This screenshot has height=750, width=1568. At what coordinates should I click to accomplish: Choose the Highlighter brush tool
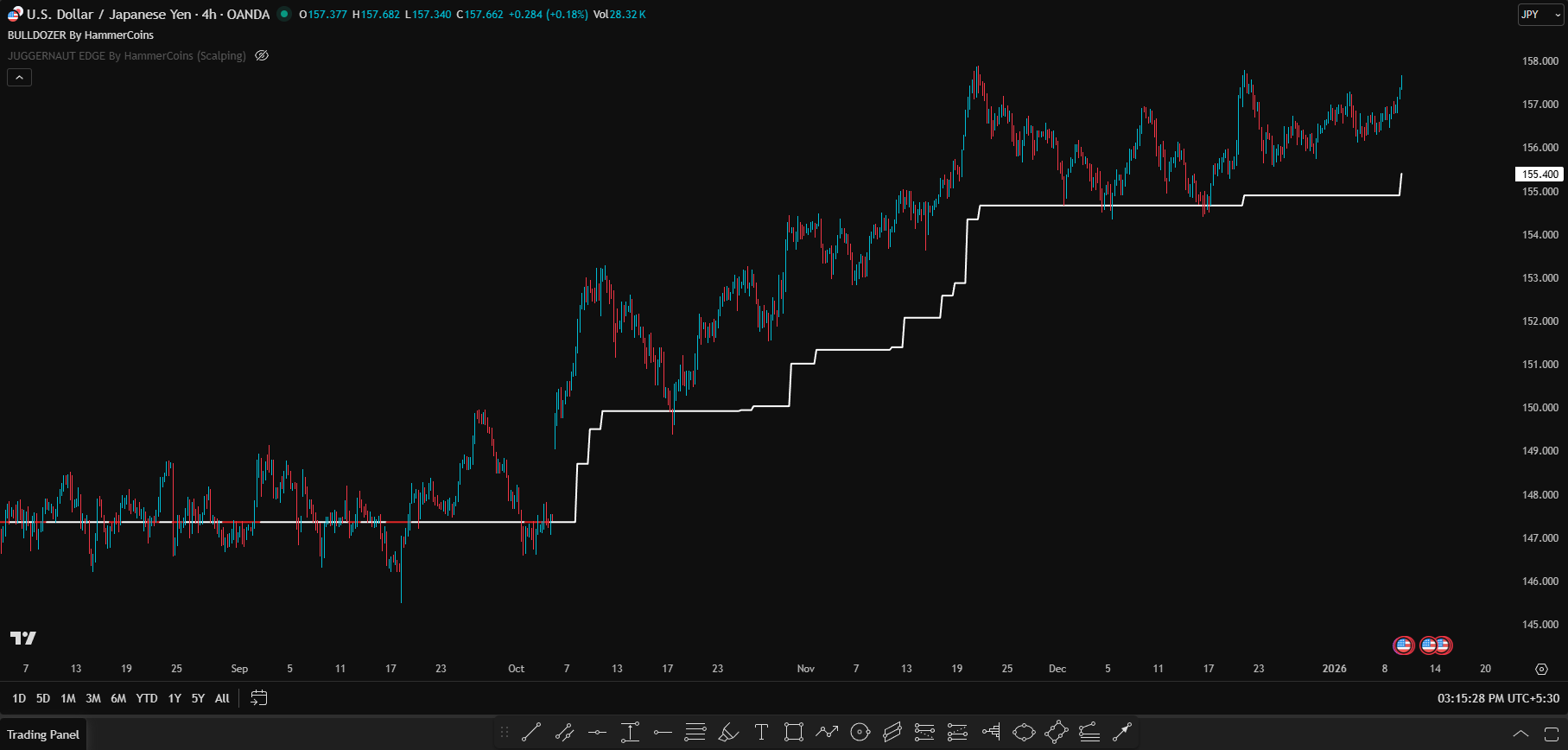728,733
